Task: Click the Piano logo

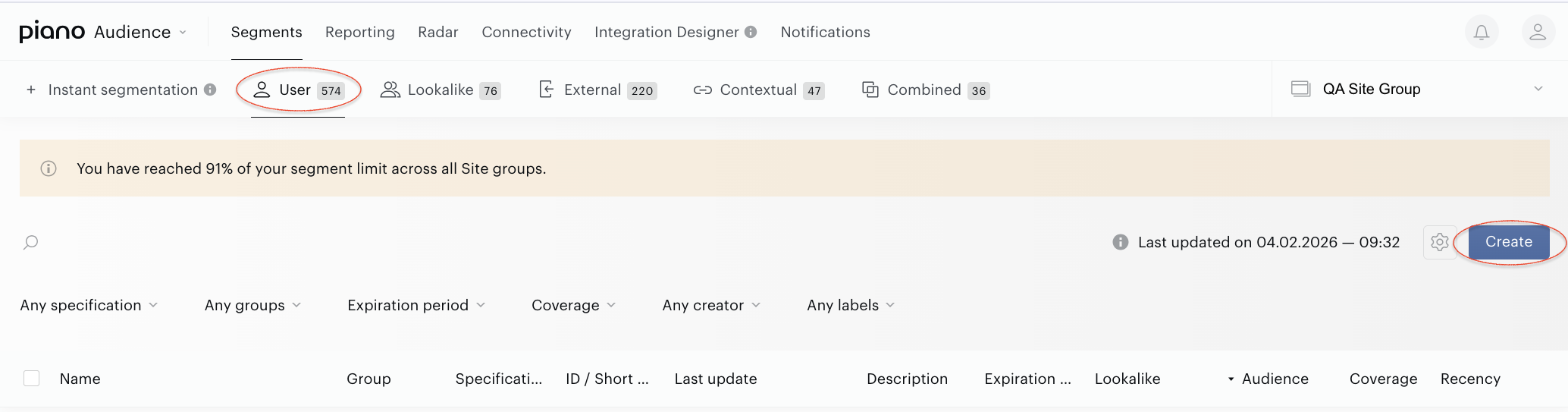Action: 52,32
